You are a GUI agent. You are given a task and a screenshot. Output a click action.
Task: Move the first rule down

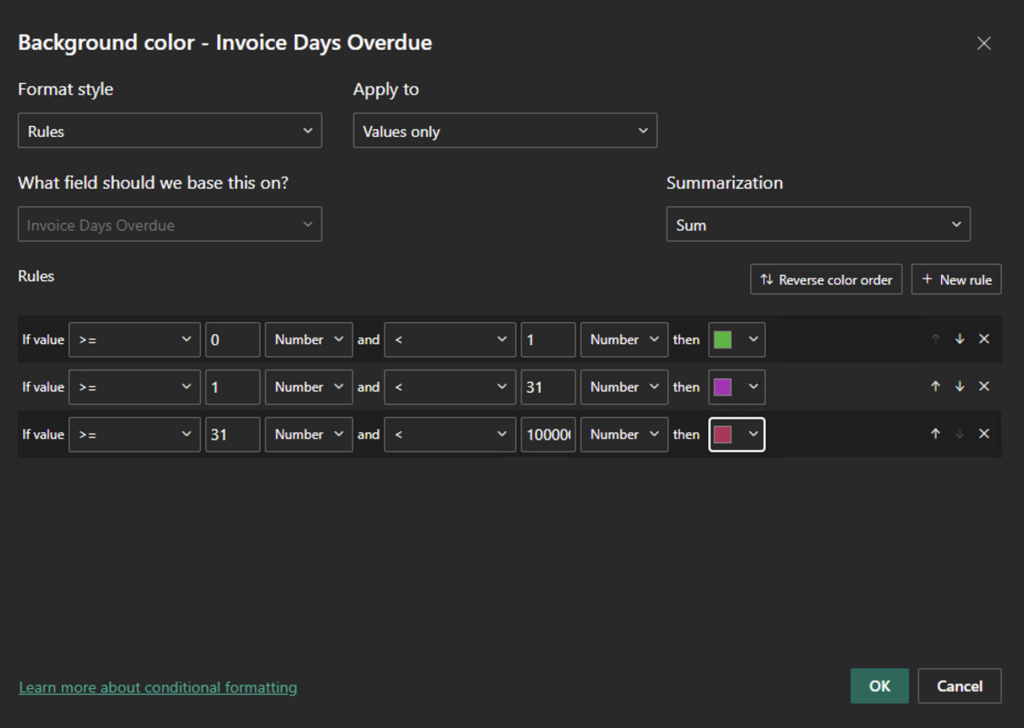[959, 339]
